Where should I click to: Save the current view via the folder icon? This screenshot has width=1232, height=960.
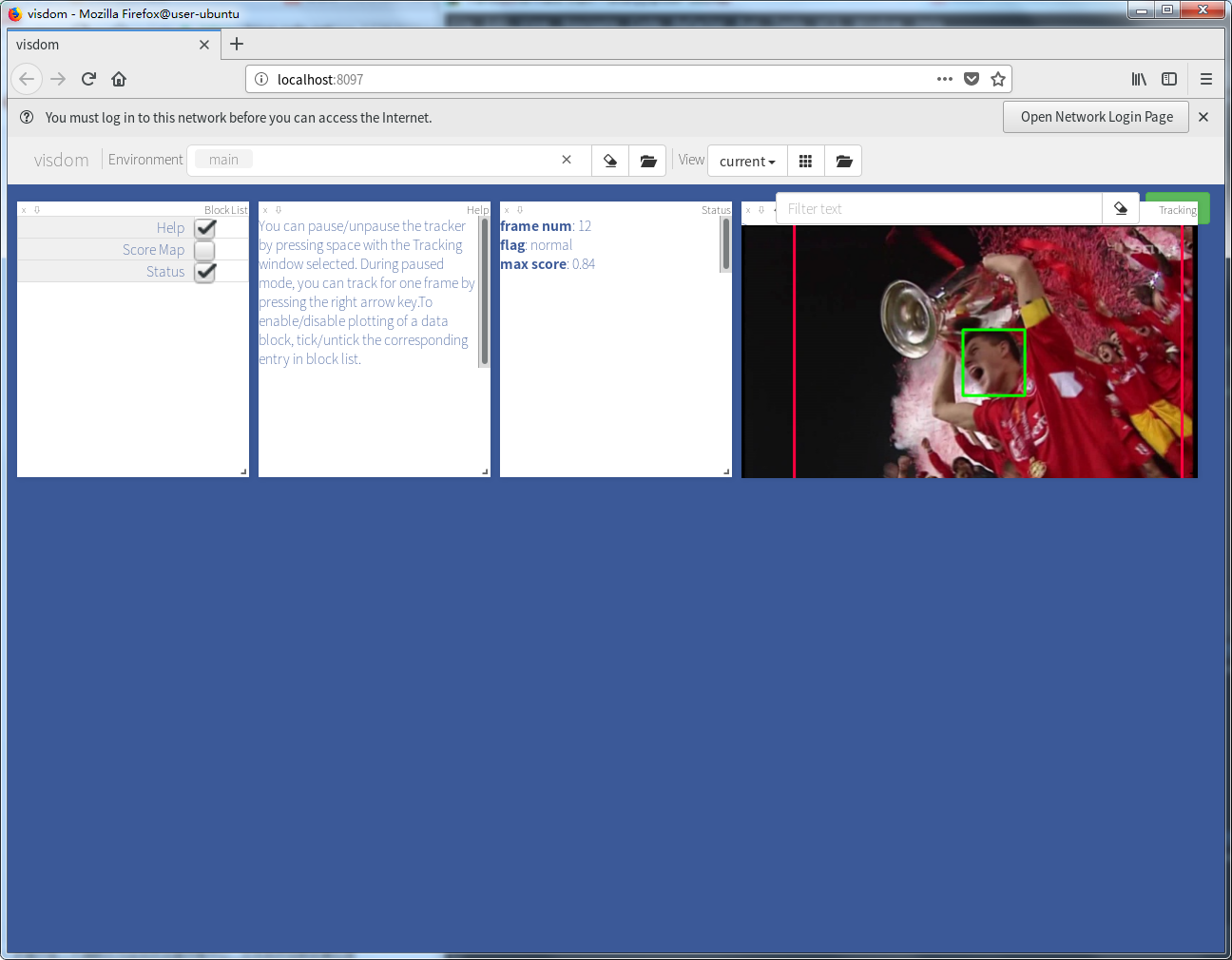coord(843,160)
